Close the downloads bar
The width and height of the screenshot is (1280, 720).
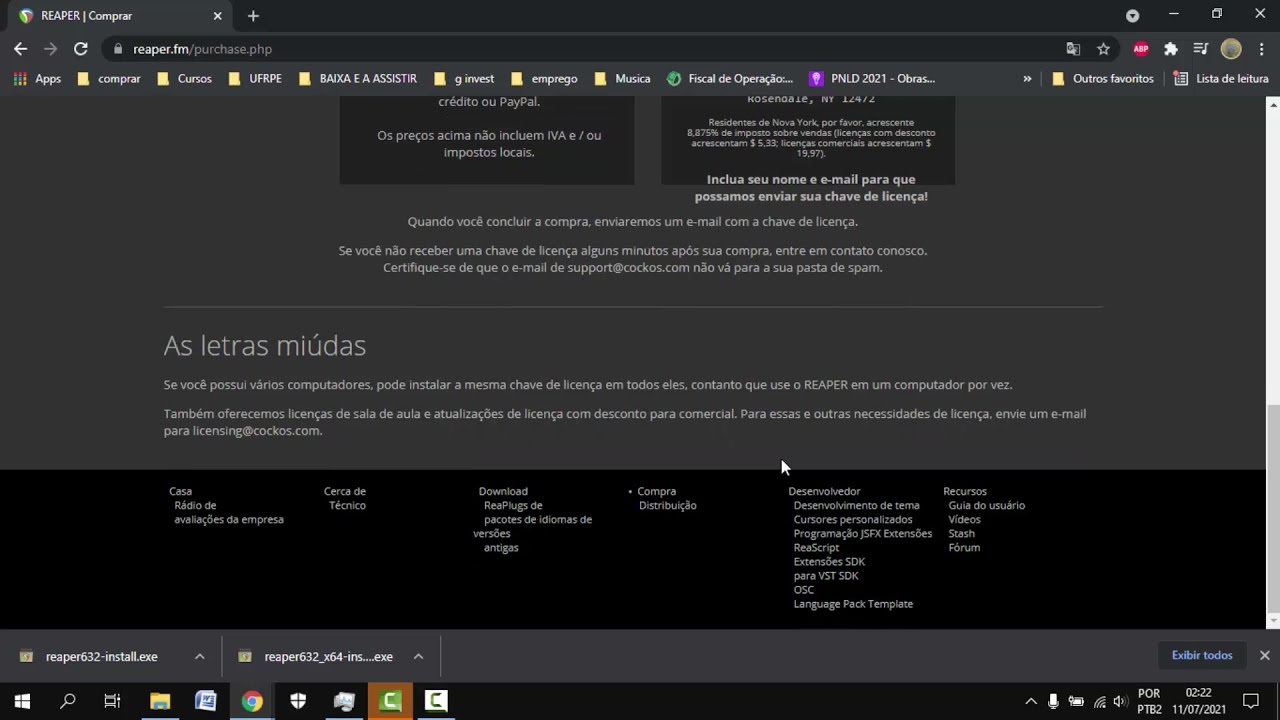pos(1264,655)
